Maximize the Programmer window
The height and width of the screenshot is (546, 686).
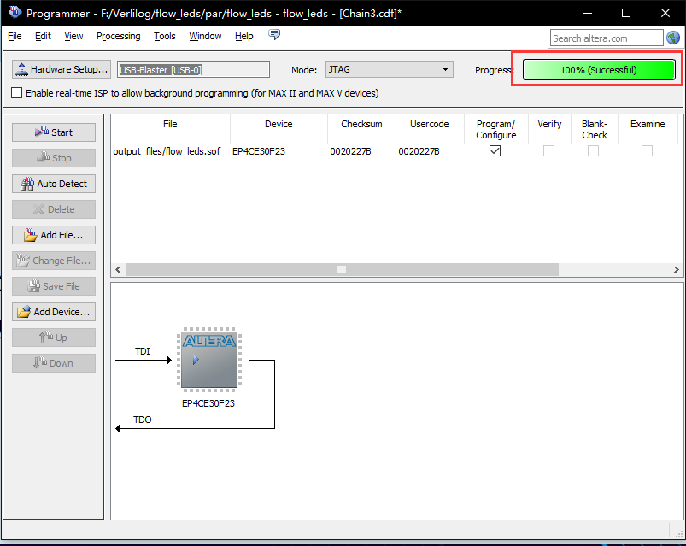(x=626, y=13)
